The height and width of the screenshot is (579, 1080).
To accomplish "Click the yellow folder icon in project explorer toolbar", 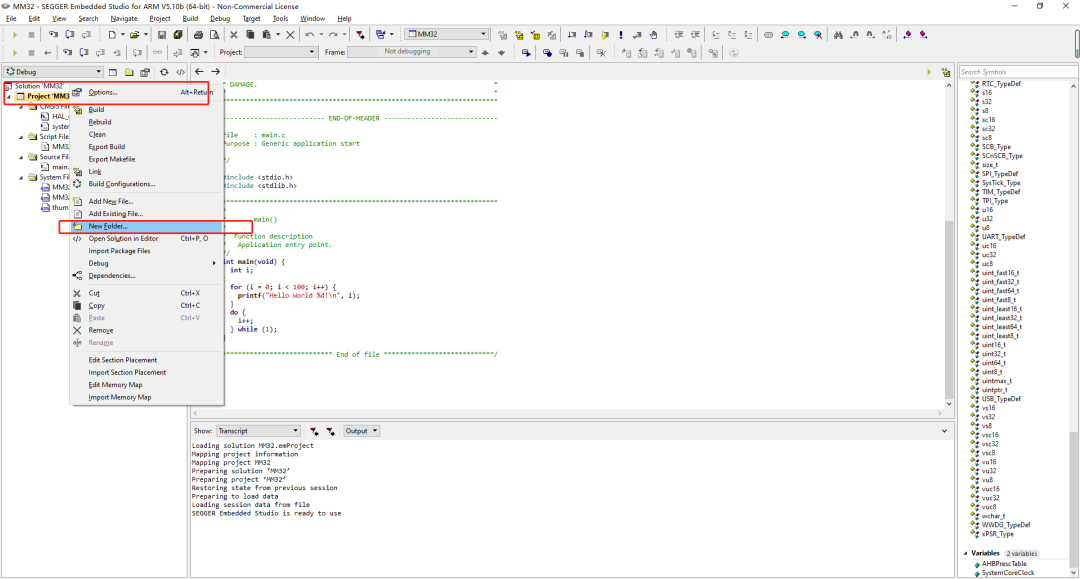I will pyautogui.click(x=129, y=72).
